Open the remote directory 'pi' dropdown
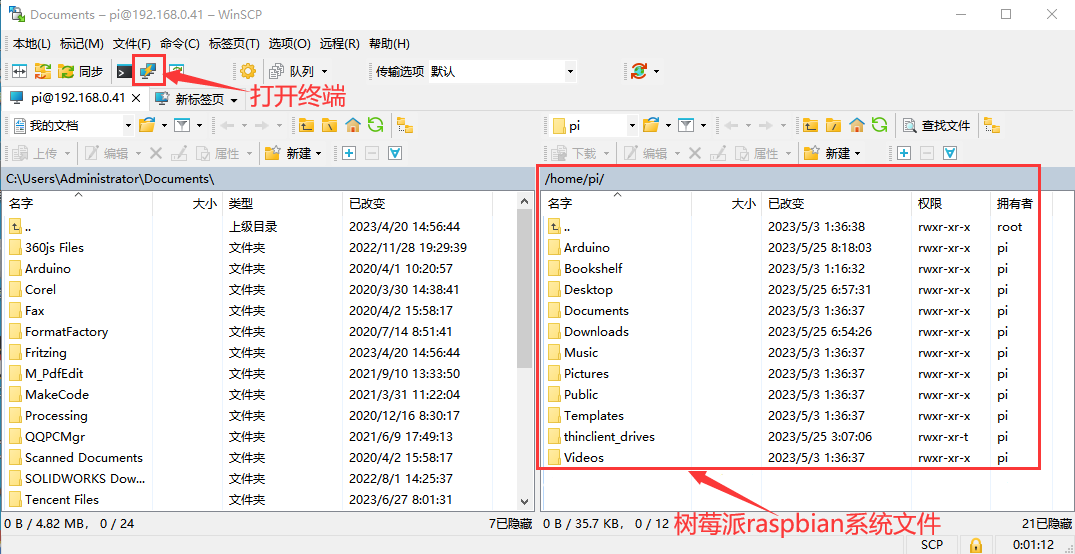 click(x=632, y=125)
